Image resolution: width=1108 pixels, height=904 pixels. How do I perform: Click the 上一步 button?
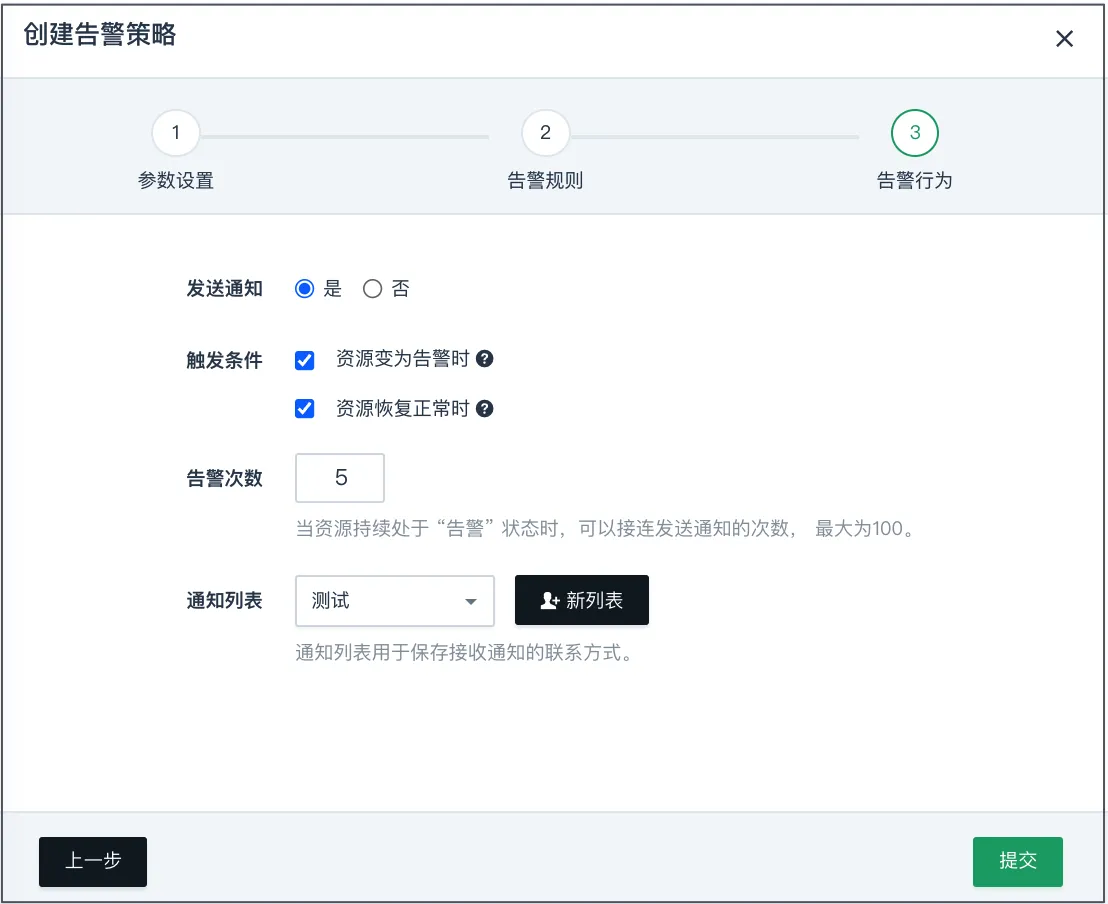93,862
